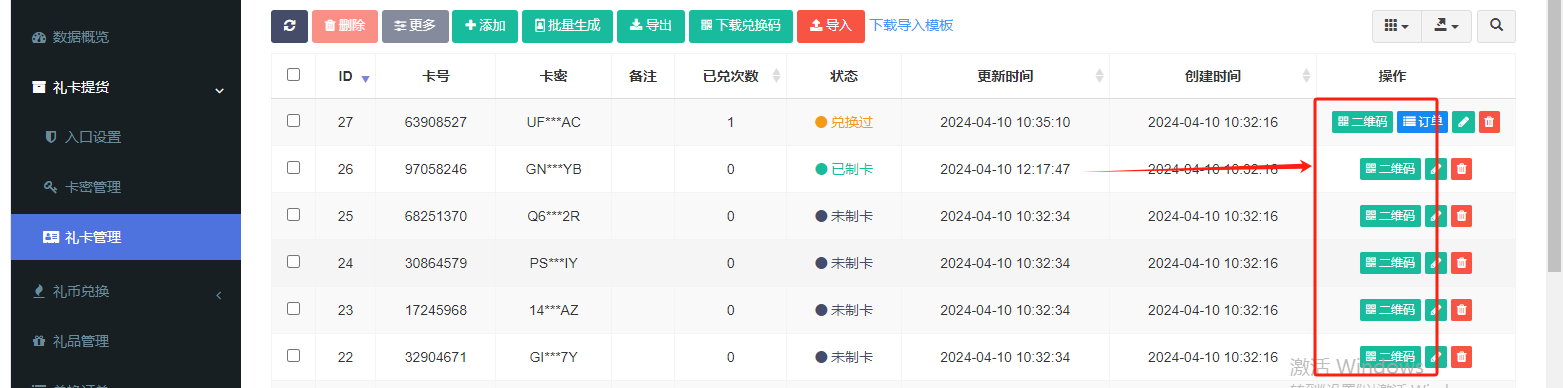This screenshot has width=1563, height=388.
Task: Click the delete trash icon for row ID 23
Action: [1461, 310]
